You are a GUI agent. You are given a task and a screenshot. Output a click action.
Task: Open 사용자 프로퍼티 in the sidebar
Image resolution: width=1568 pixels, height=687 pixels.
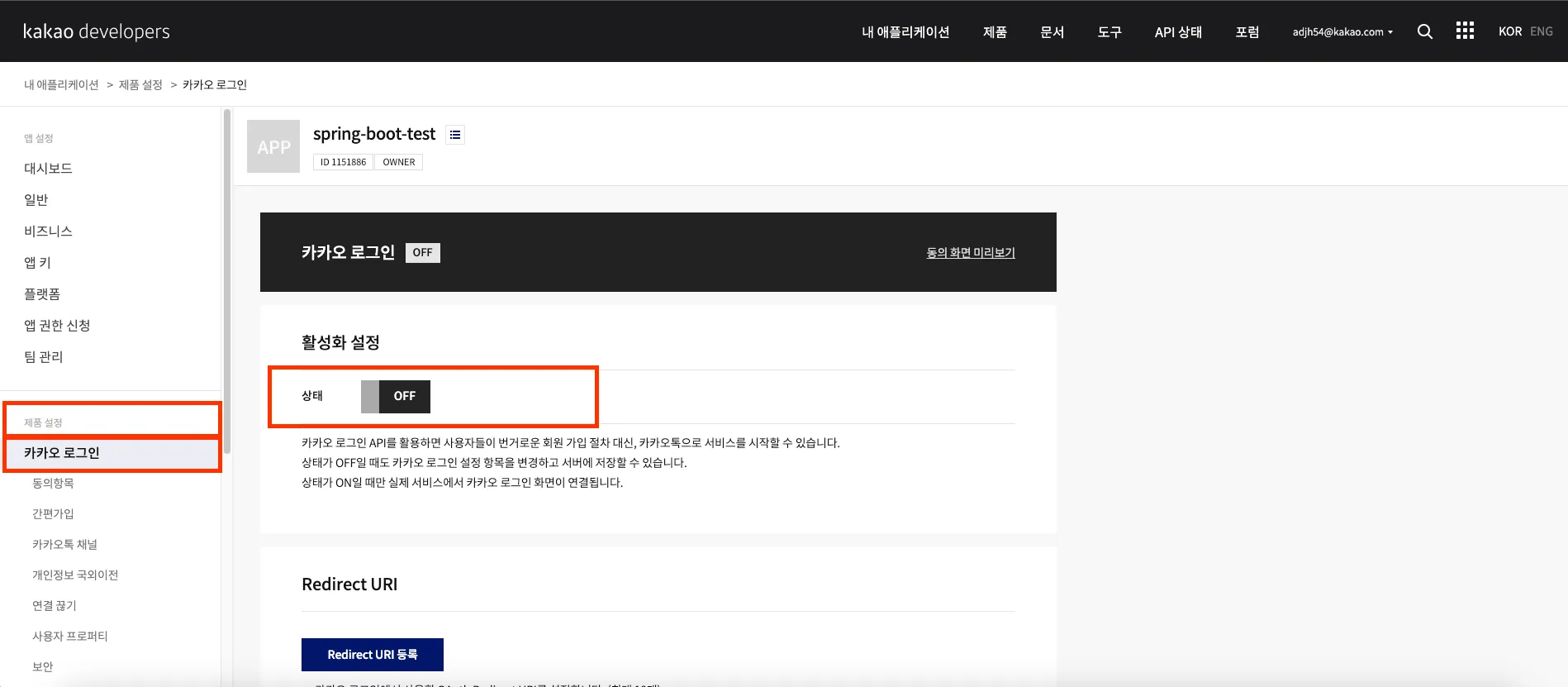tap(70, 636)
